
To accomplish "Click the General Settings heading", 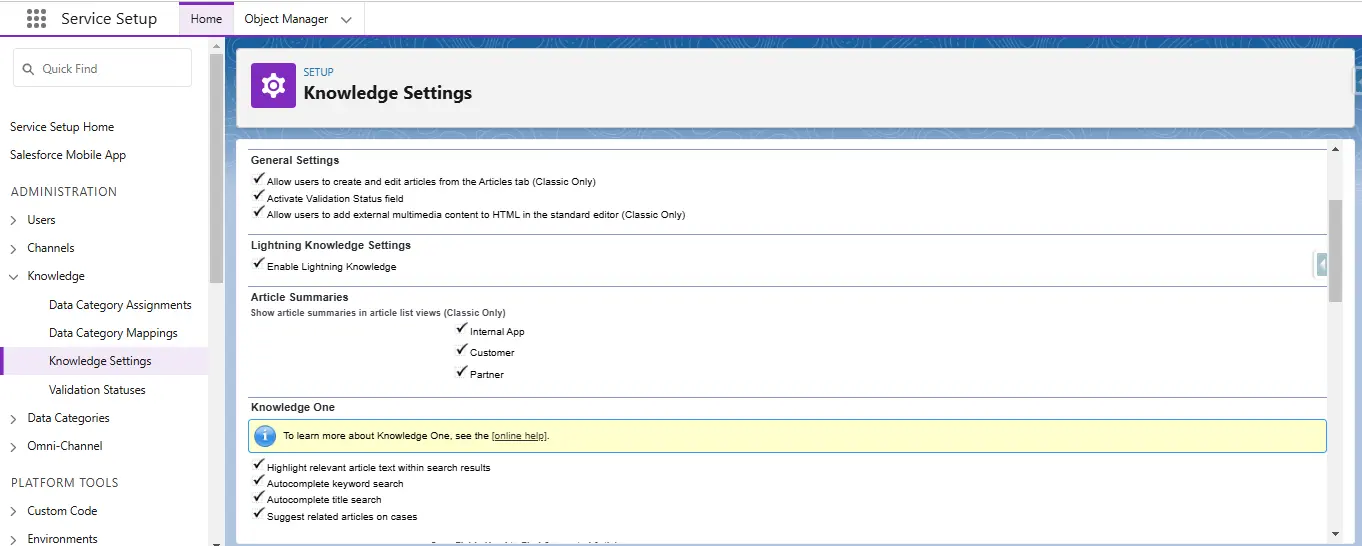I will click(295, 160).
